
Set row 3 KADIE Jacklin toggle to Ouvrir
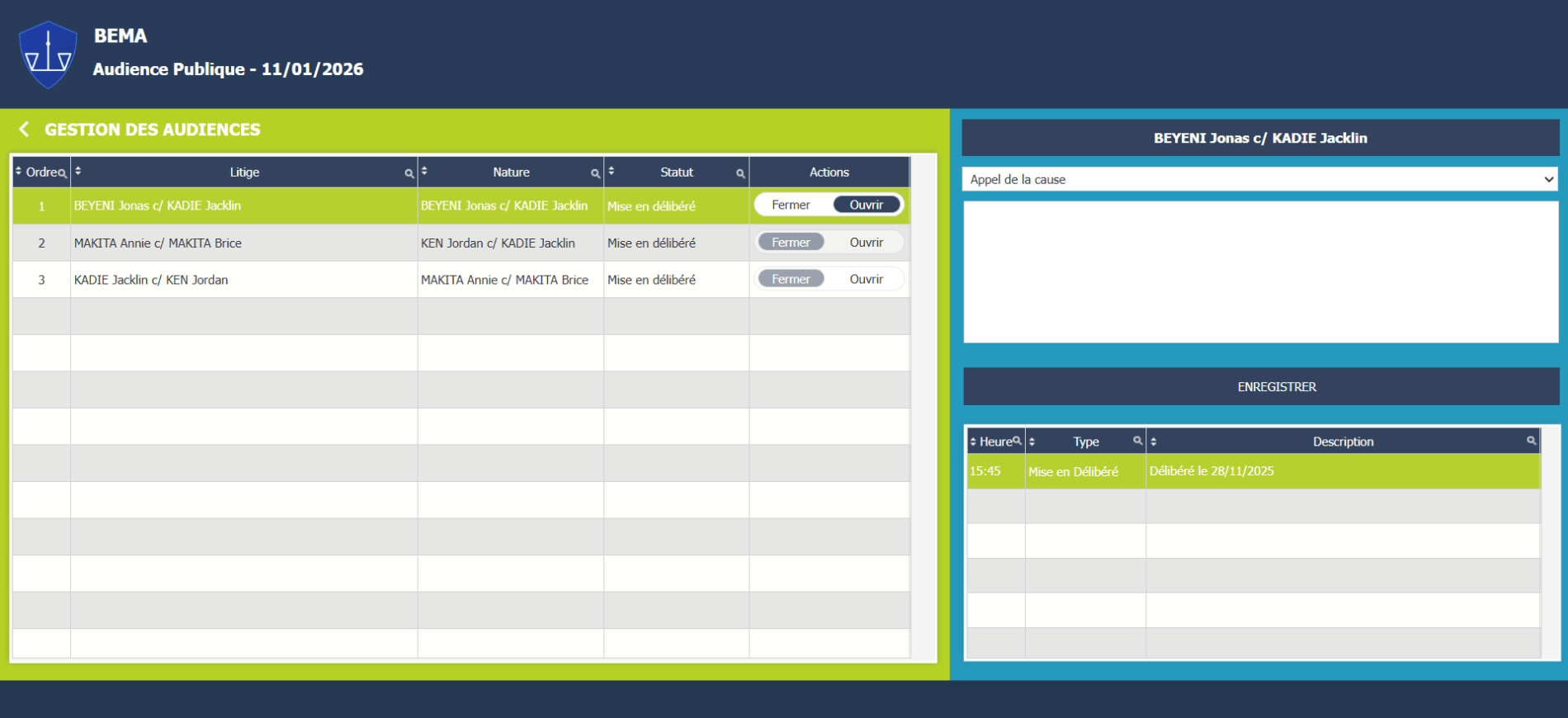pos(866,280)
